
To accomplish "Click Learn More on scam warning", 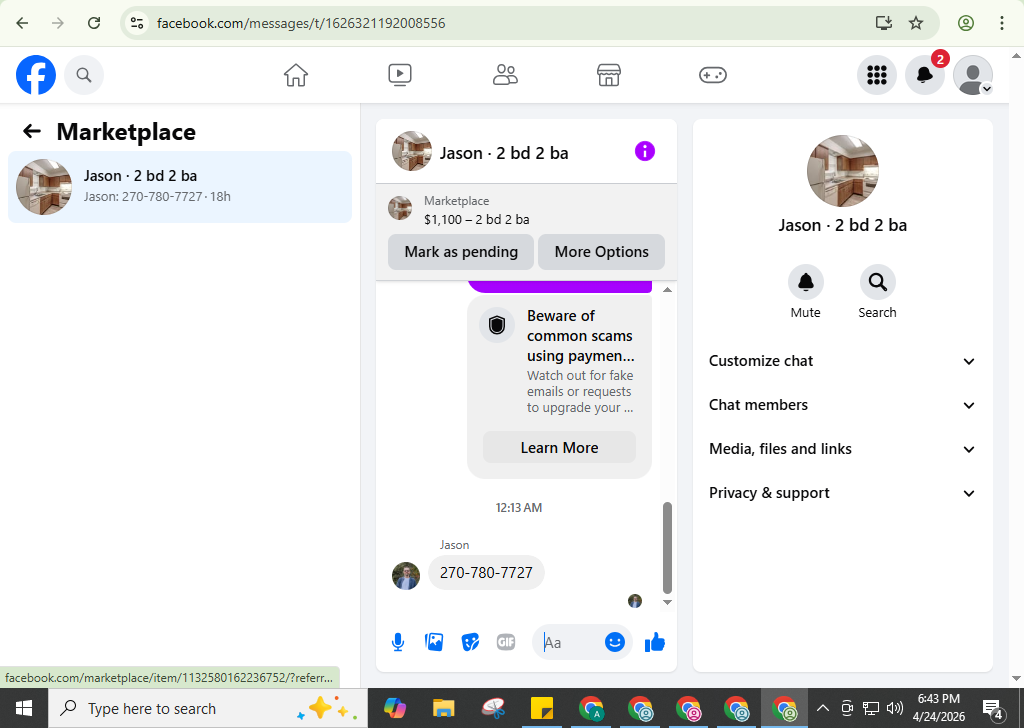I will [x=559, y=448].
